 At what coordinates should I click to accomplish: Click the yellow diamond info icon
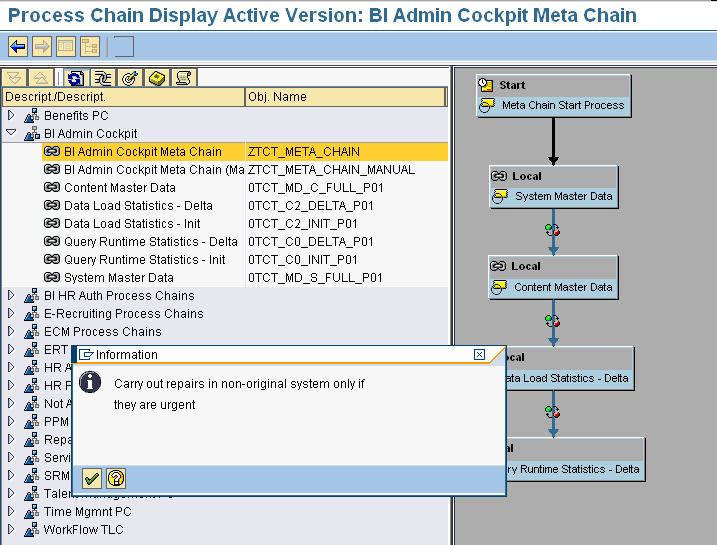(x=157, y=78)
